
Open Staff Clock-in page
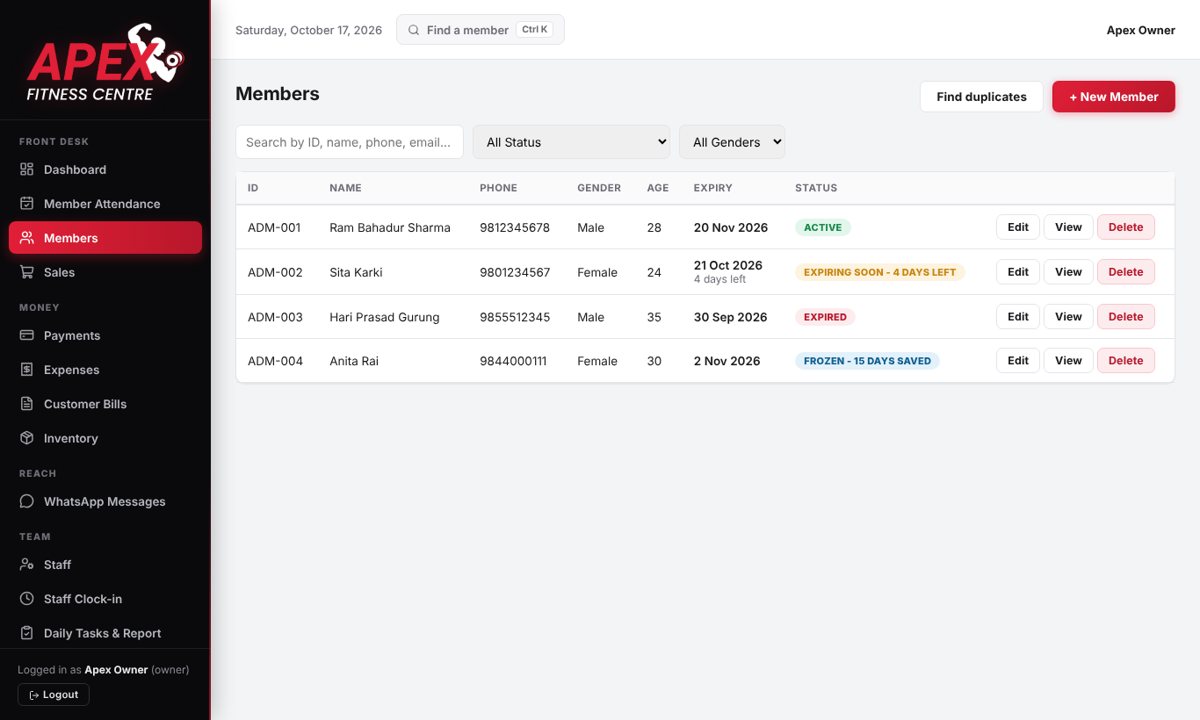tap(105, 599)
